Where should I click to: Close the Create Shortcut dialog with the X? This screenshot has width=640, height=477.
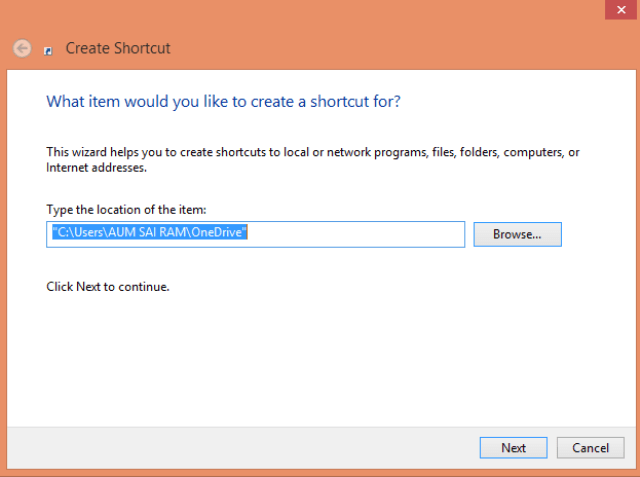(621, 9)
